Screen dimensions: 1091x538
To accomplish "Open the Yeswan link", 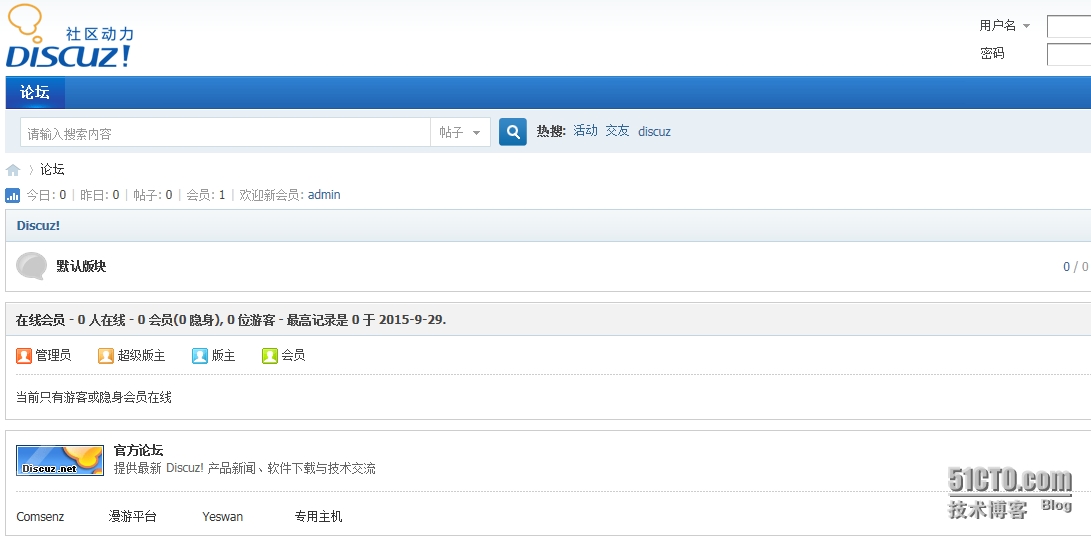I will pyautogui.click(x=223, y=516).
